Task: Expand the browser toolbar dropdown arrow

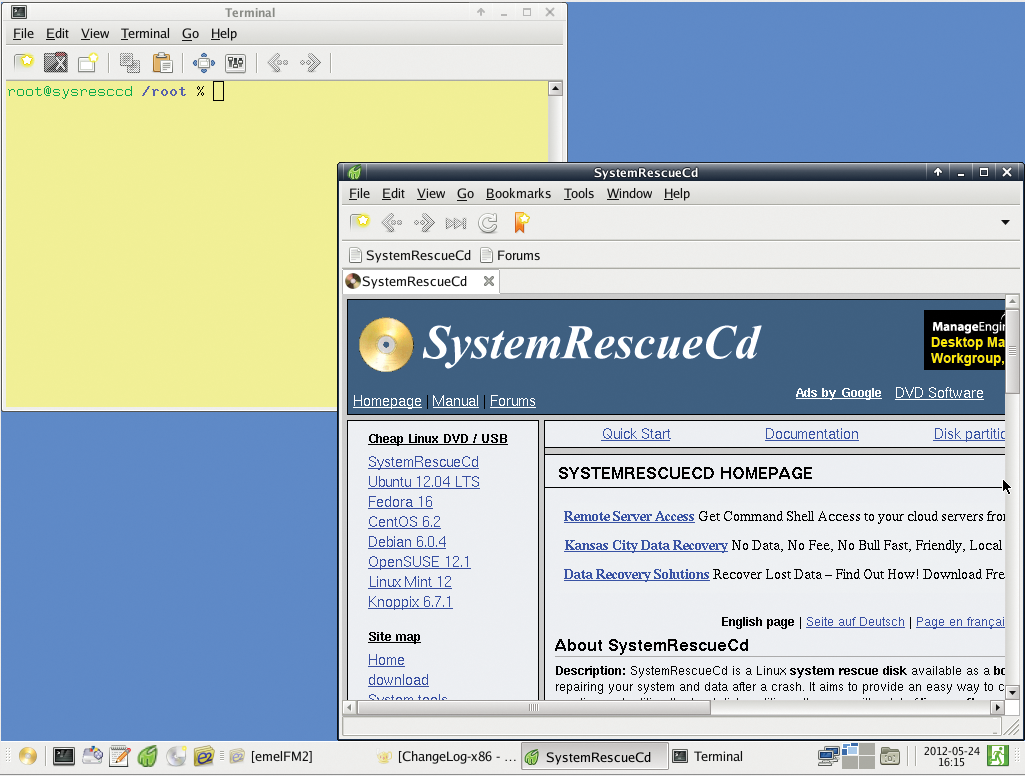Action: pos(1005,223)
